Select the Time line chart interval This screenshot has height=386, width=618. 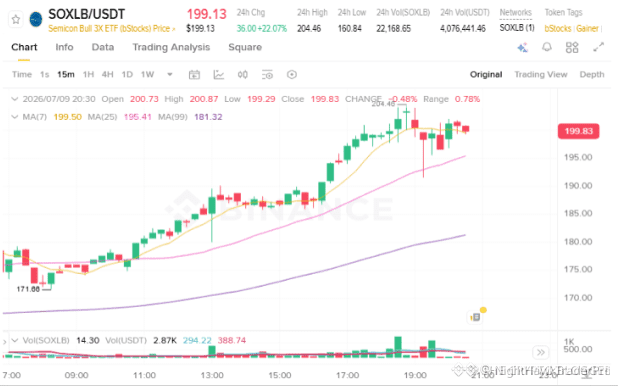[x=22, y=75]
